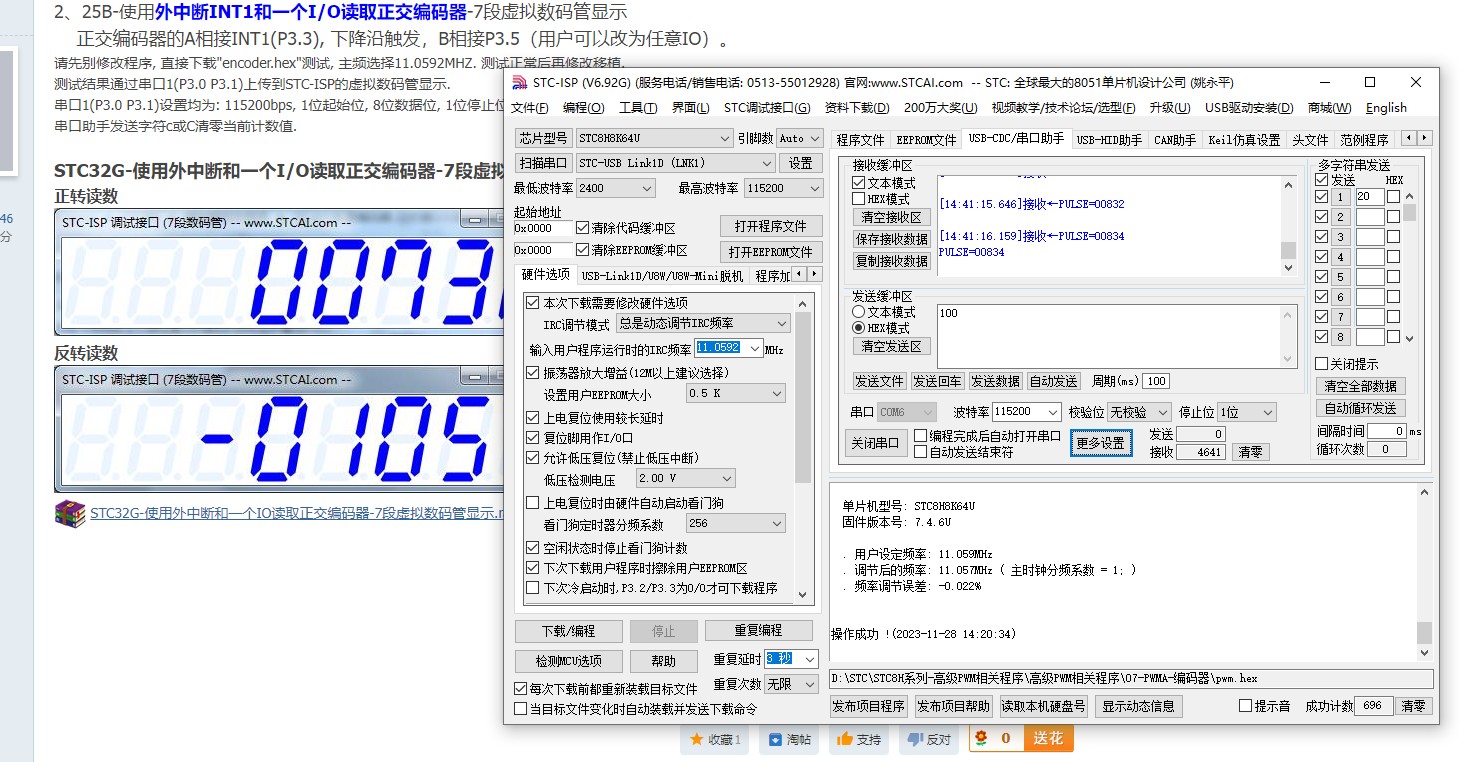Open the IRC调节模式 dropdown

pos(703,324)
